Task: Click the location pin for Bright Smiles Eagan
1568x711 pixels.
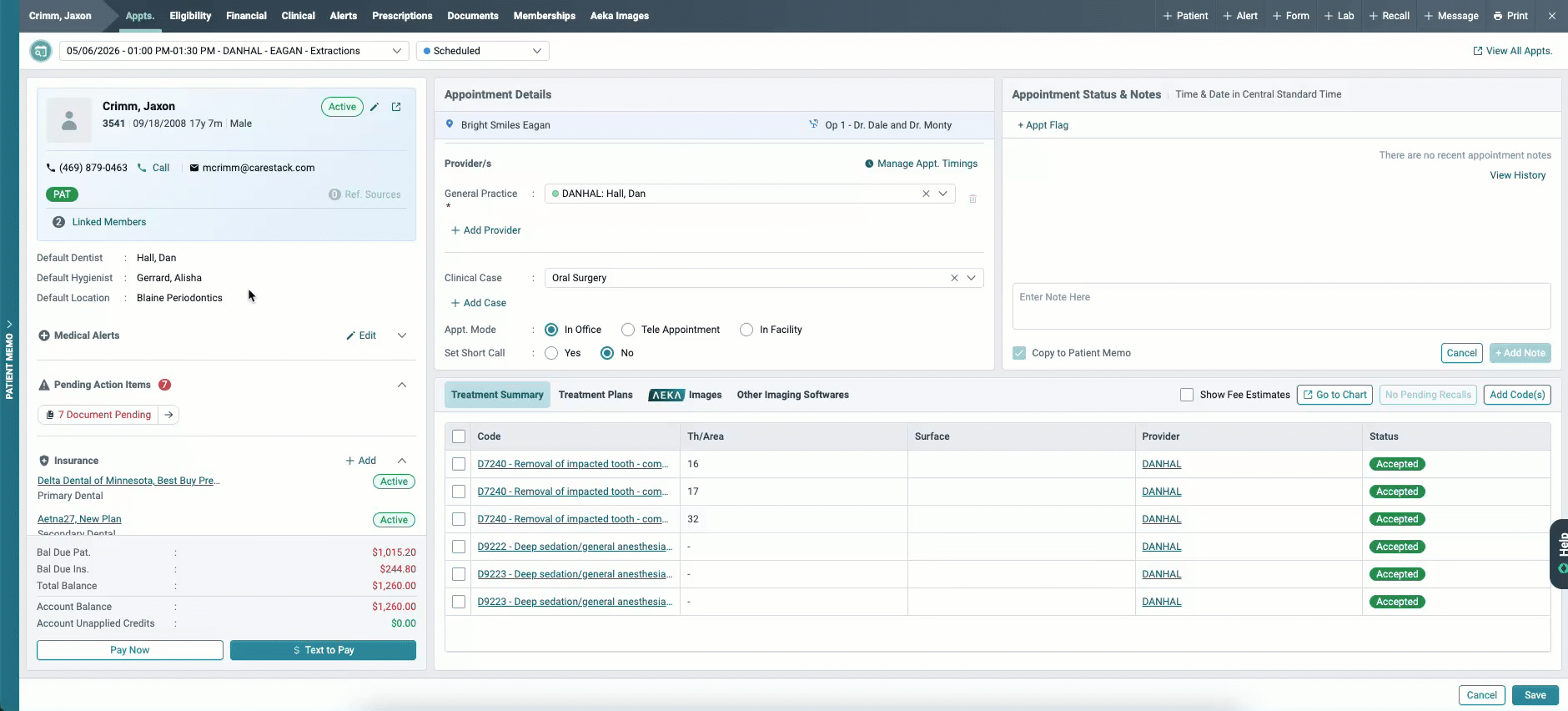Action: [x=450, y=124]
